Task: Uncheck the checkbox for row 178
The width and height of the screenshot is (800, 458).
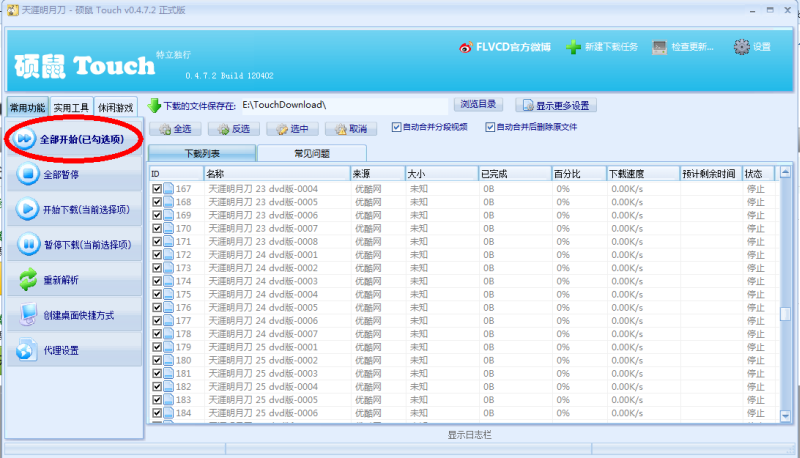Action: pyautogui.click(x=157, y=334)
